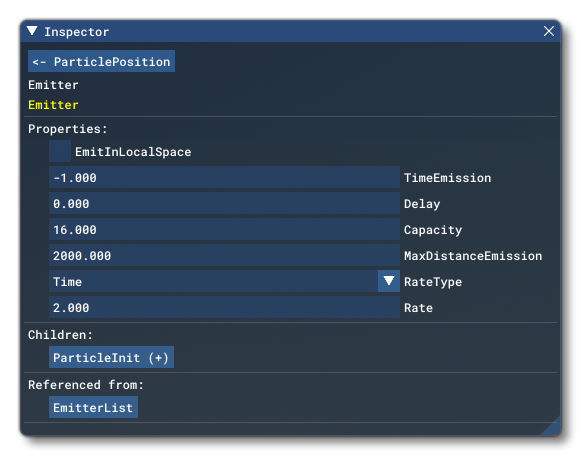Click the Inspector title text
The image size is (581, 456).
(77, 32)
